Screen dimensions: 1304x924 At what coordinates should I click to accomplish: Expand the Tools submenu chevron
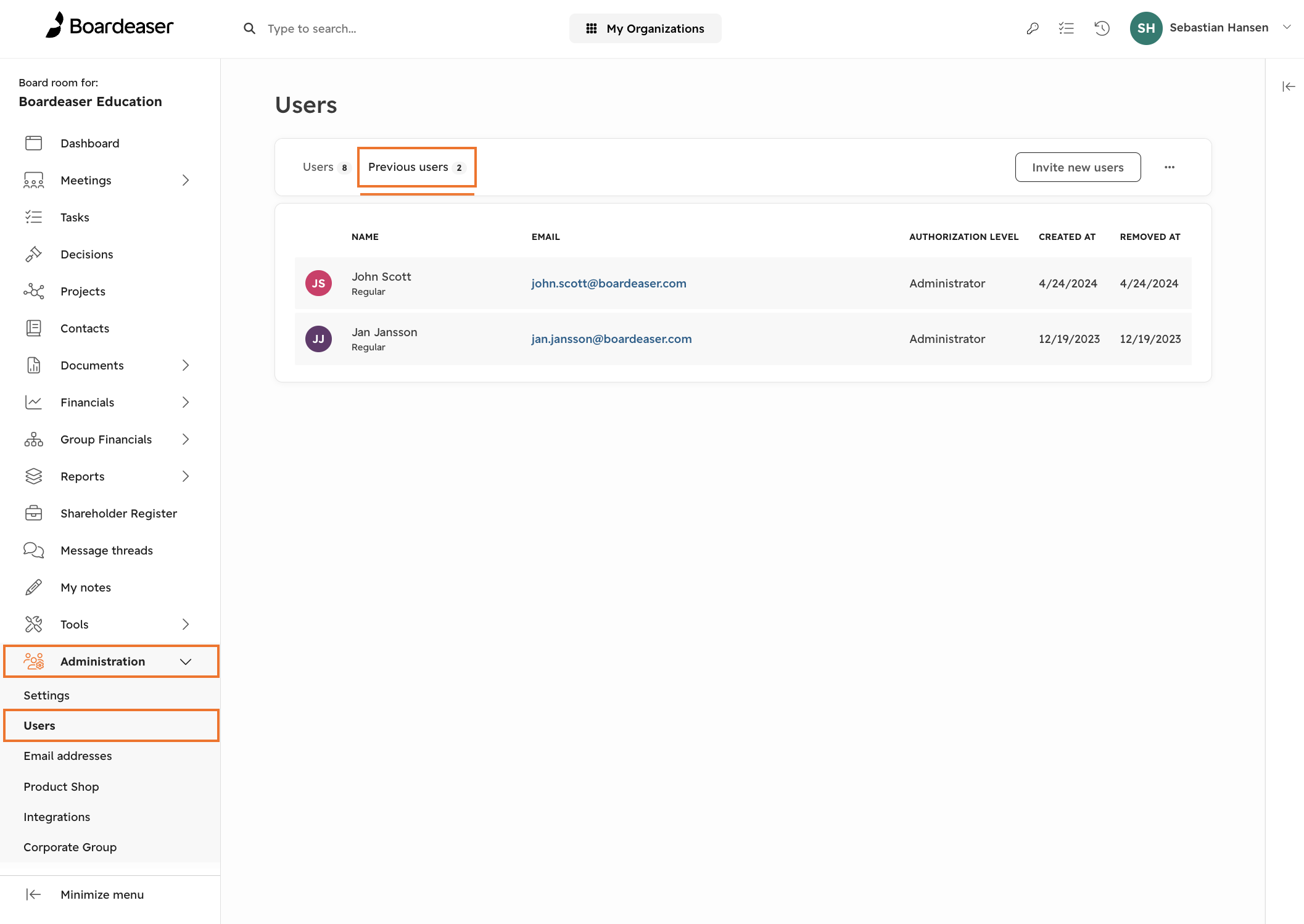click(x=186, y=624)
